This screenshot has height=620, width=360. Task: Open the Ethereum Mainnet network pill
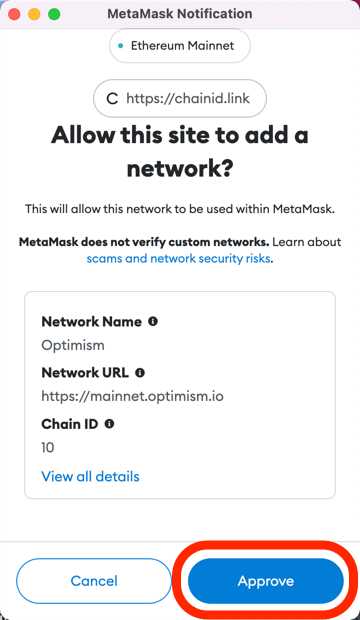tap(180, 45)
